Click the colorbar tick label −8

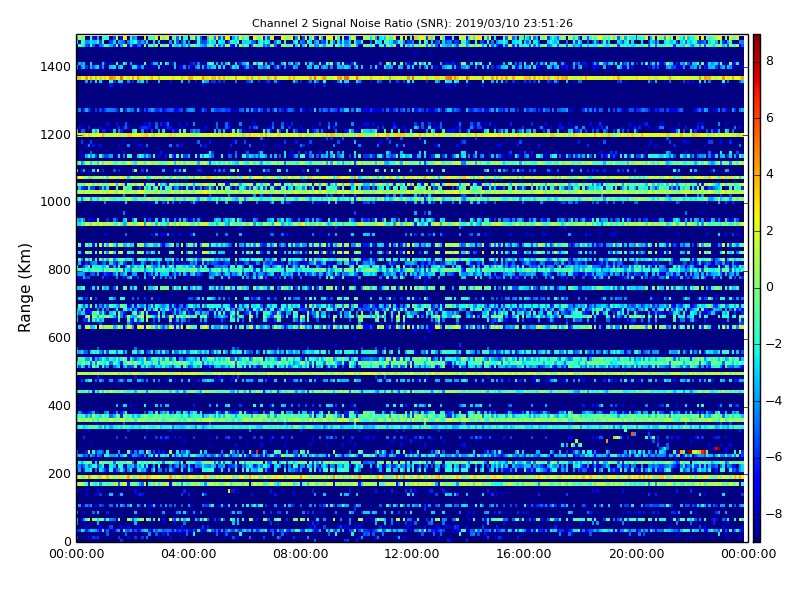click(774, 514)
